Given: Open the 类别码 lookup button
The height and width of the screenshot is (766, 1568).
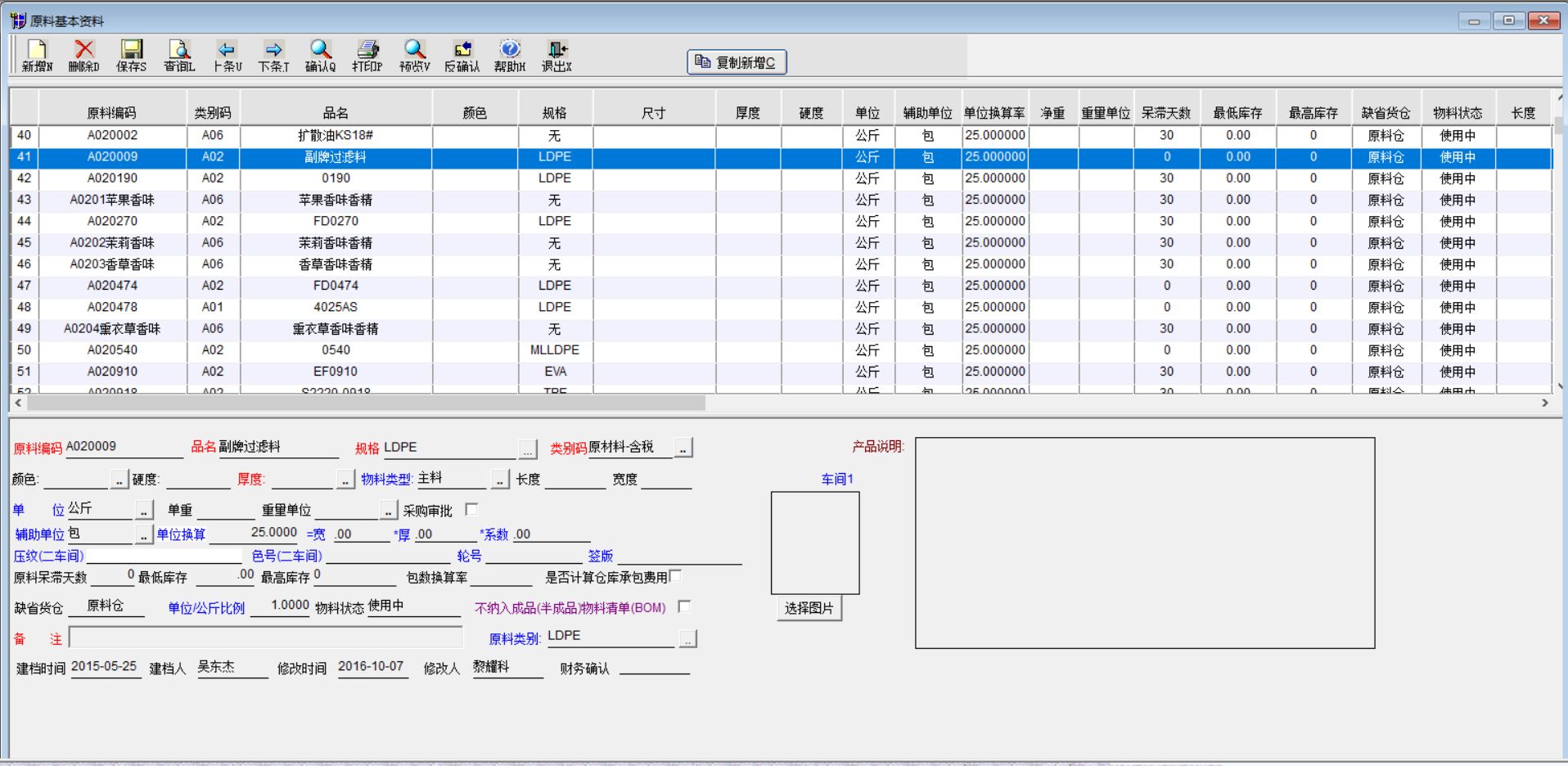Looking at the screenshot, I should 683,448.
